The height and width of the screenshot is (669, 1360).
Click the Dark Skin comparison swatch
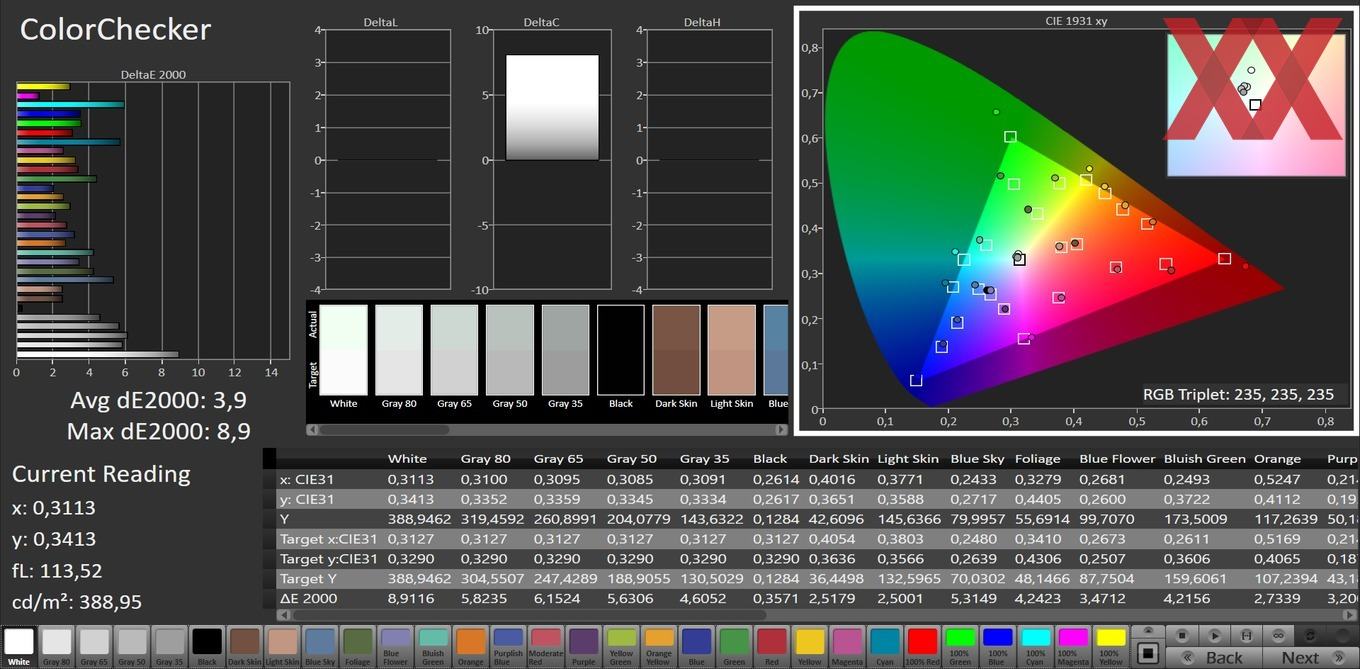(676, 350)
